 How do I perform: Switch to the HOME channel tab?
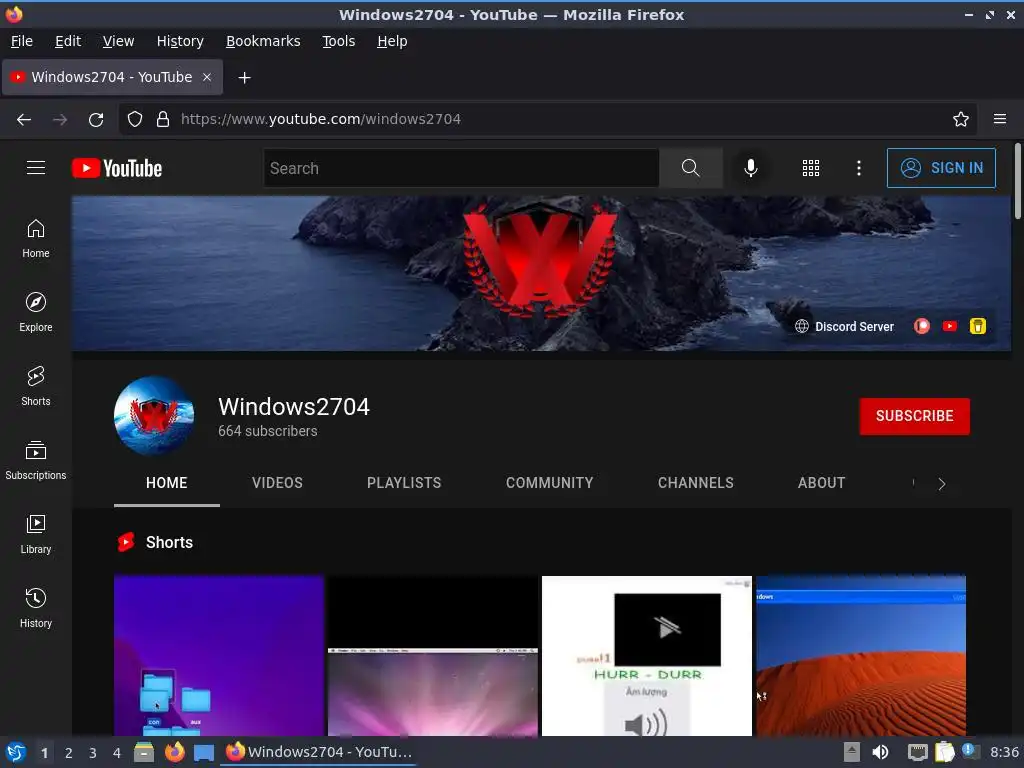(167, 483)
